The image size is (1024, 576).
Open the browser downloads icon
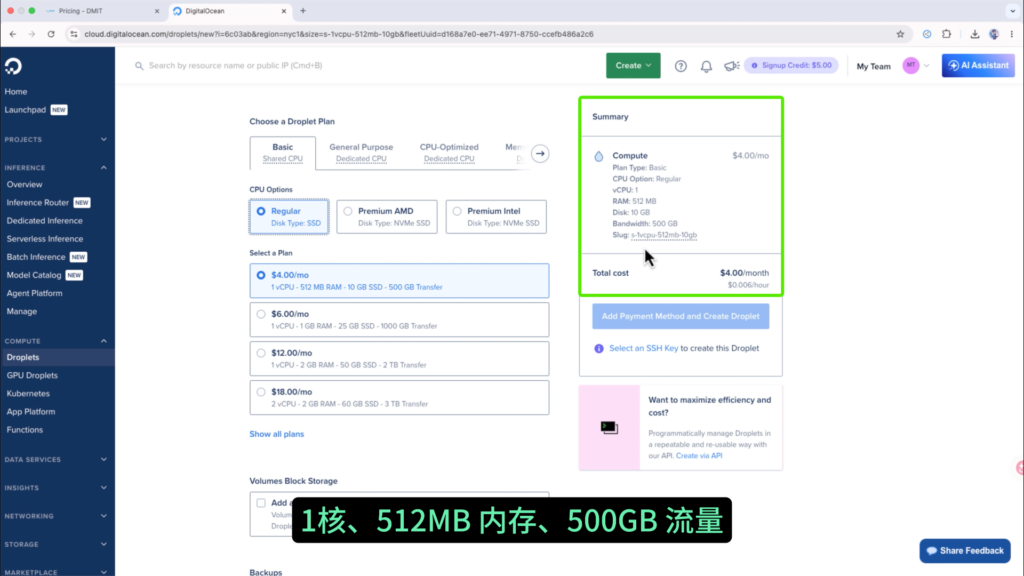tap(974, 34)
